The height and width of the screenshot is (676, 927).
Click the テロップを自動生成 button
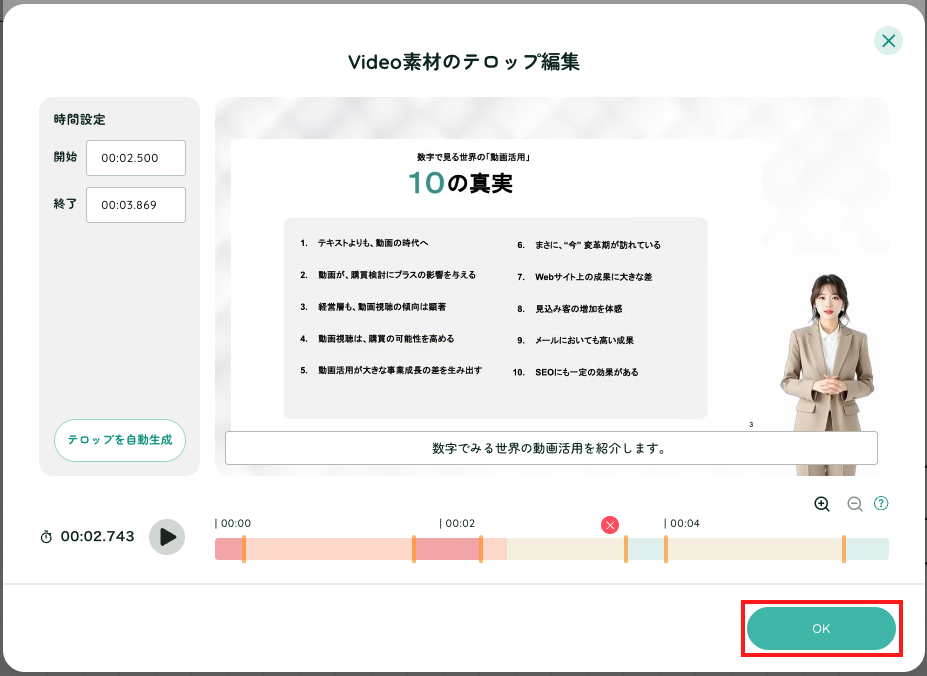point(120,440)
